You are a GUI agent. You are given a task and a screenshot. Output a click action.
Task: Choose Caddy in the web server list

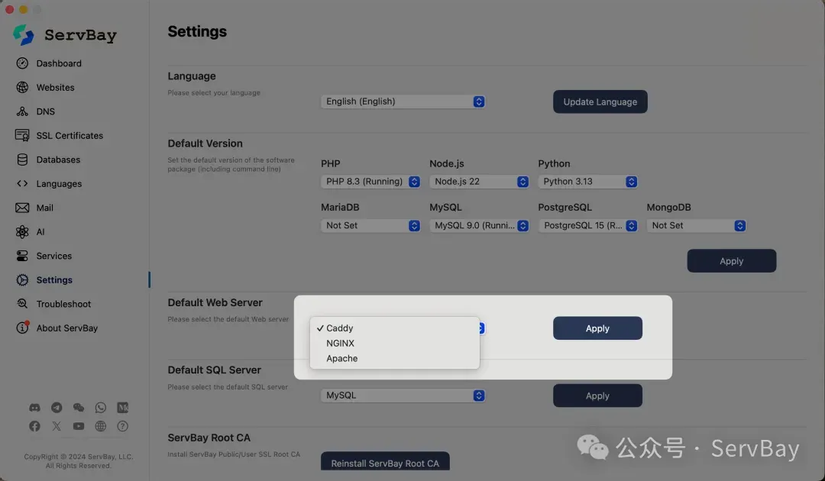click(x=395, y=328)
